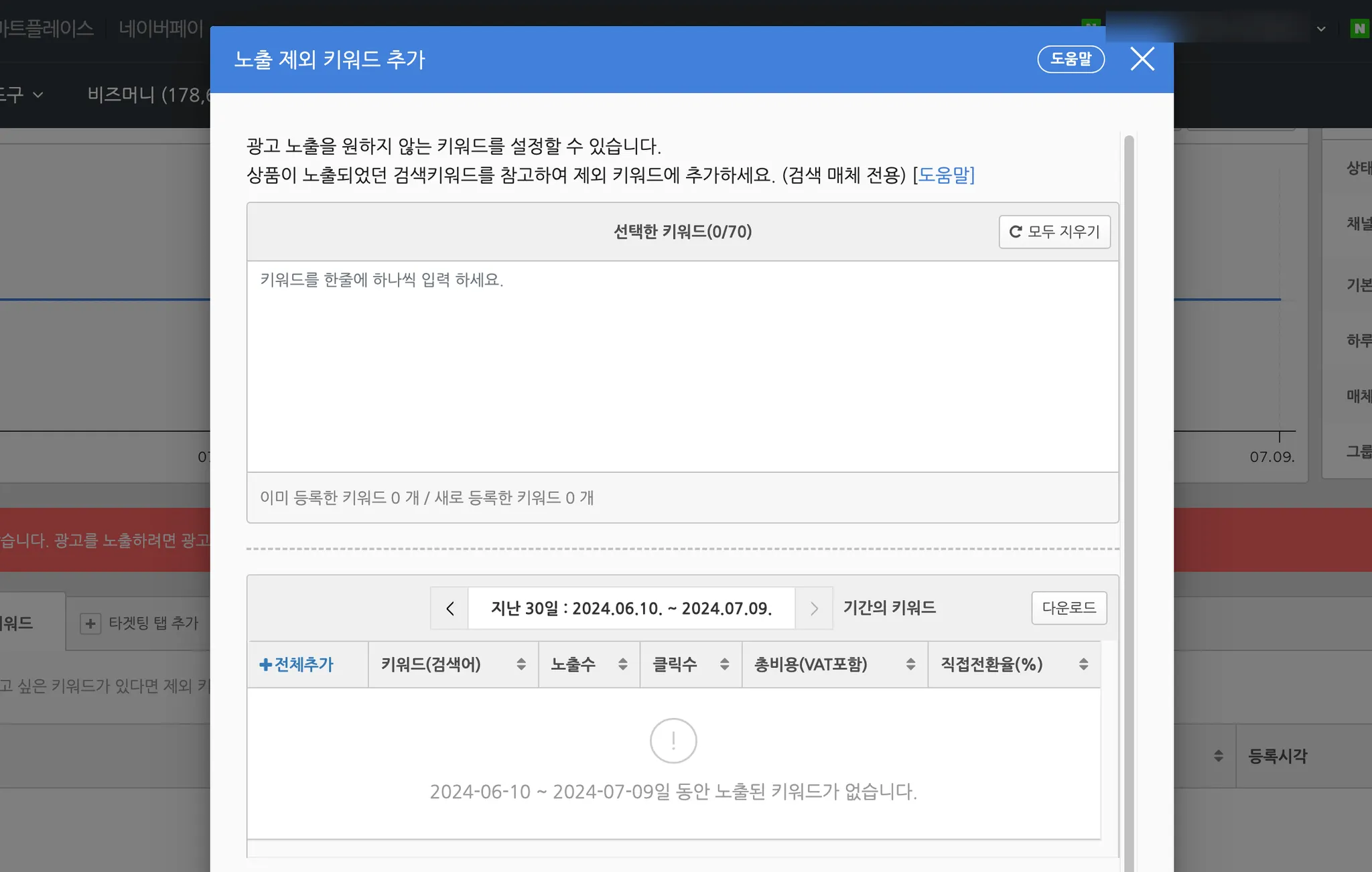The height and width of the screenshot is (872, 1372).
Task: Select the 타겟팅 탭 추가 tab
Action: pyautogui.click(x=139, y=623)
